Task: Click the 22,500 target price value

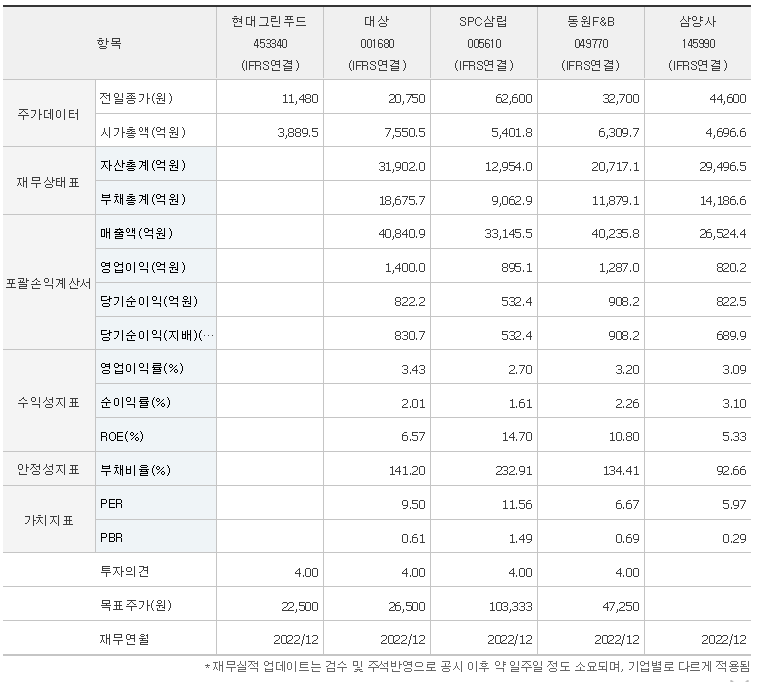Action: click(300, 606)
